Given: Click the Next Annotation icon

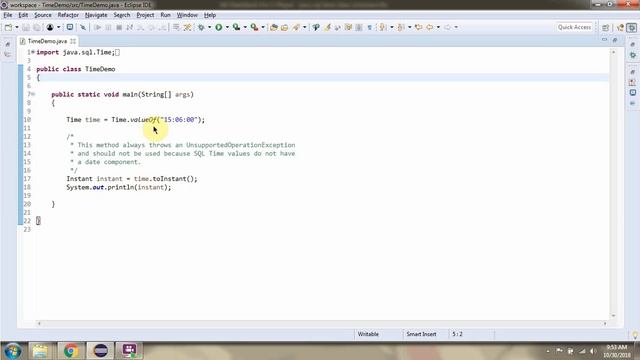Looking at the screenshot, I should click(x=383, y=27).
